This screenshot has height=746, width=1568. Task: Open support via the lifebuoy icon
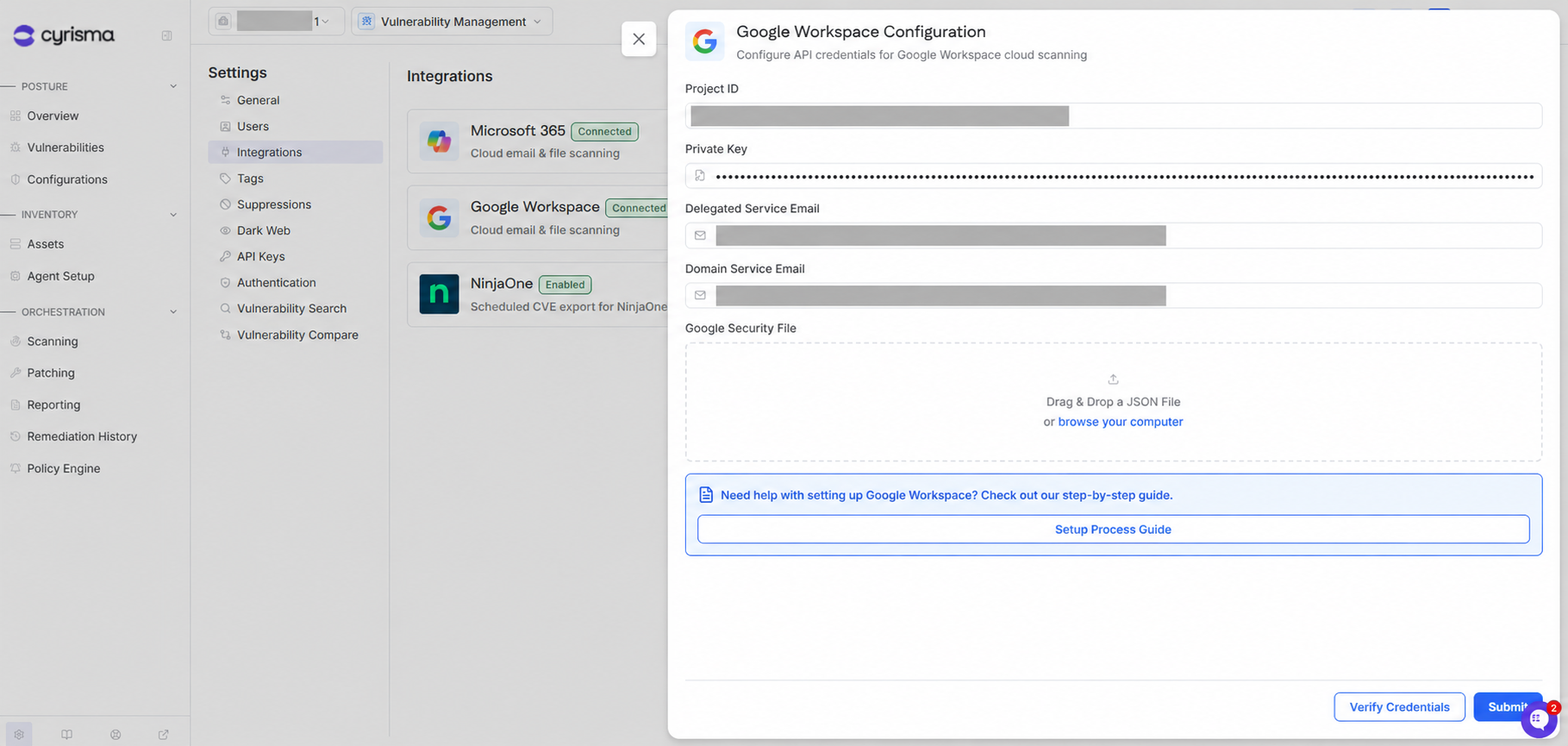[116, 735]
